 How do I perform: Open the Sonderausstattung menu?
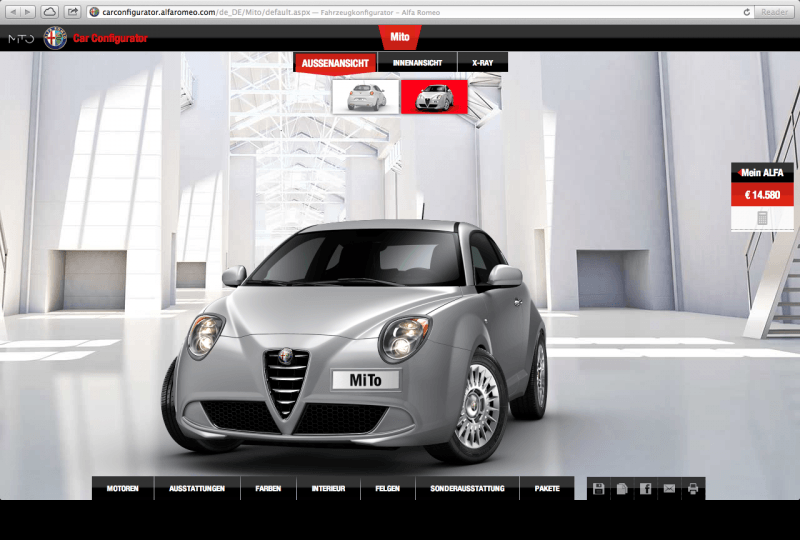point(467,488)
